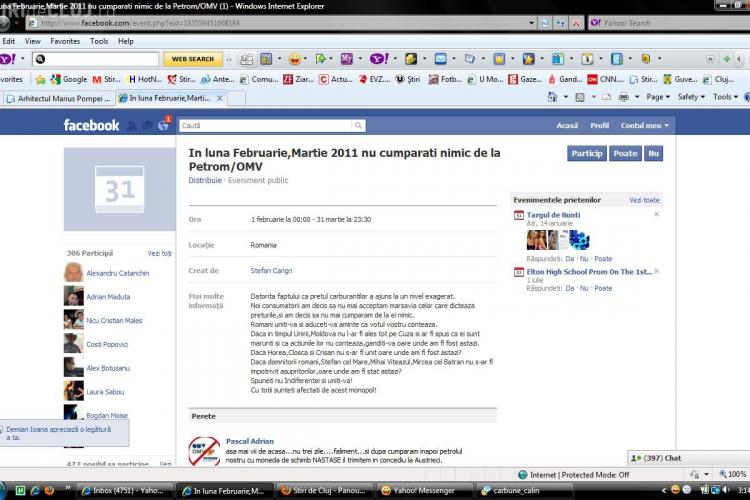Screen dimensions: 750x500
Task: Open Facebook notifications globe icon
Action: pyautogui.click(x=160, y=126)
